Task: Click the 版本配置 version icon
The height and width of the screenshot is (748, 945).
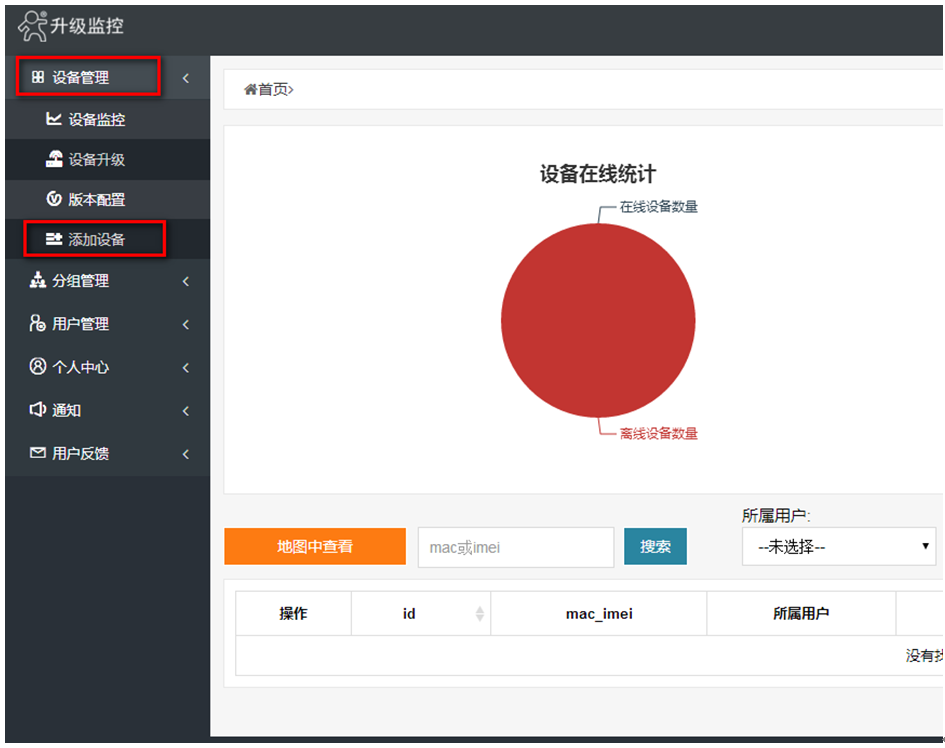Action: pos(54,199)
